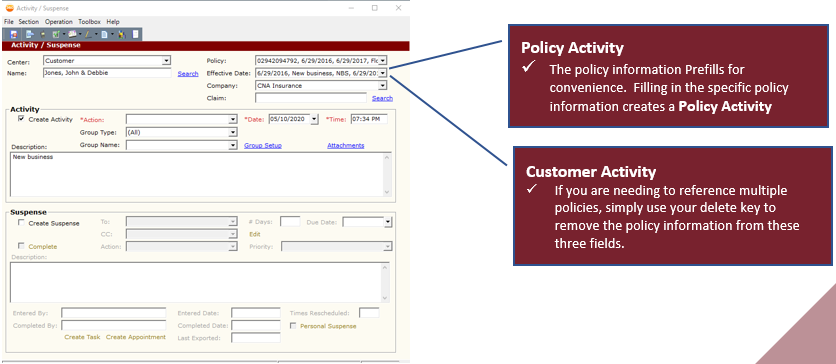Open the Operation menu

click(59, 22)
